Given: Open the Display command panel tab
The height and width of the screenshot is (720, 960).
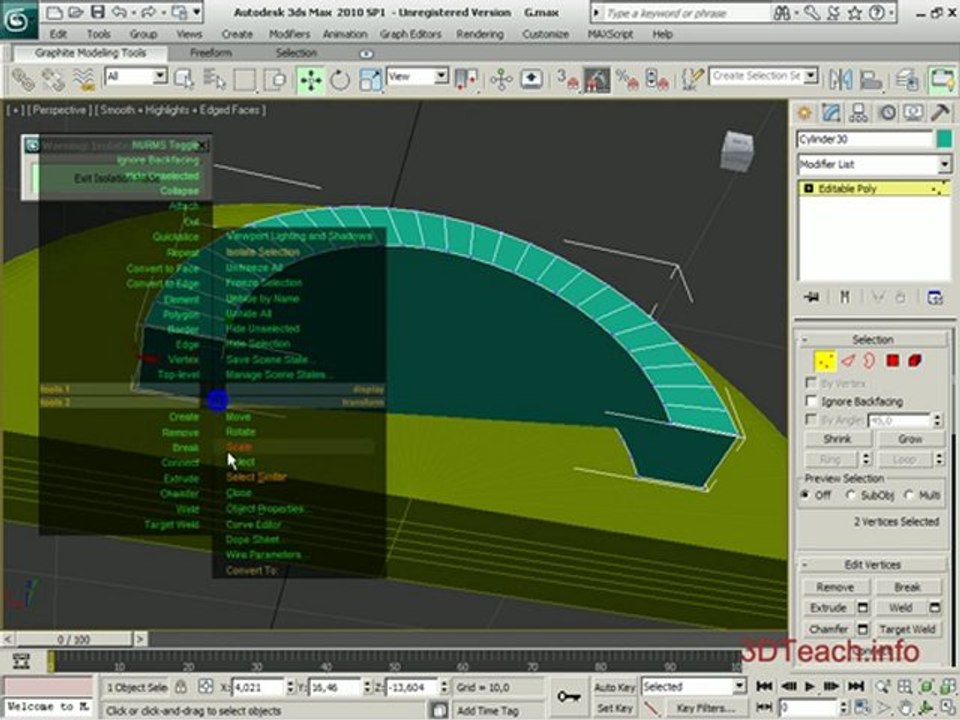Looking at the screenshot, I should [913, 113].
